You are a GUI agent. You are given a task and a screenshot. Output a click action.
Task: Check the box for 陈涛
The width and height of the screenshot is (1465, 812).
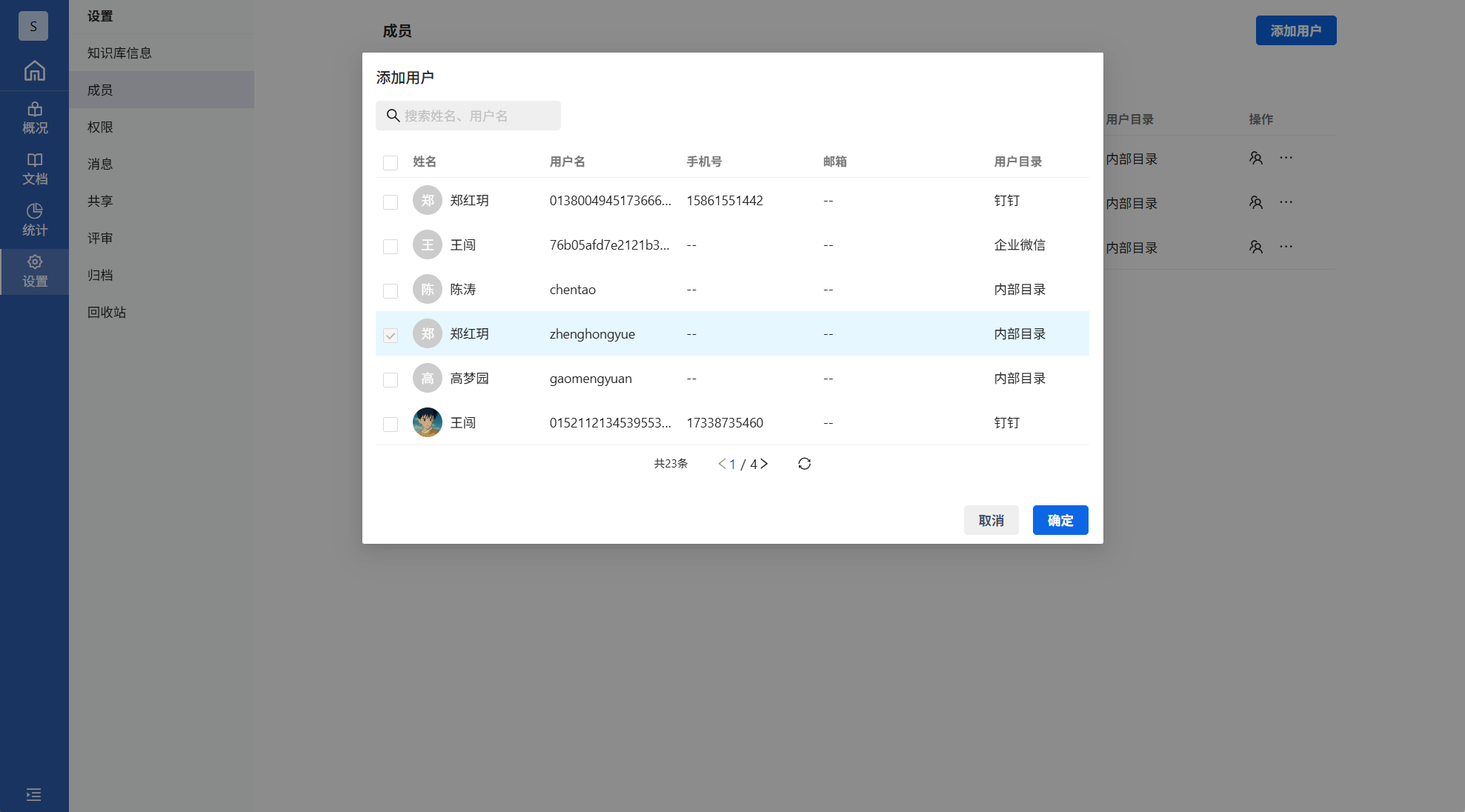[x=391, y=290]
